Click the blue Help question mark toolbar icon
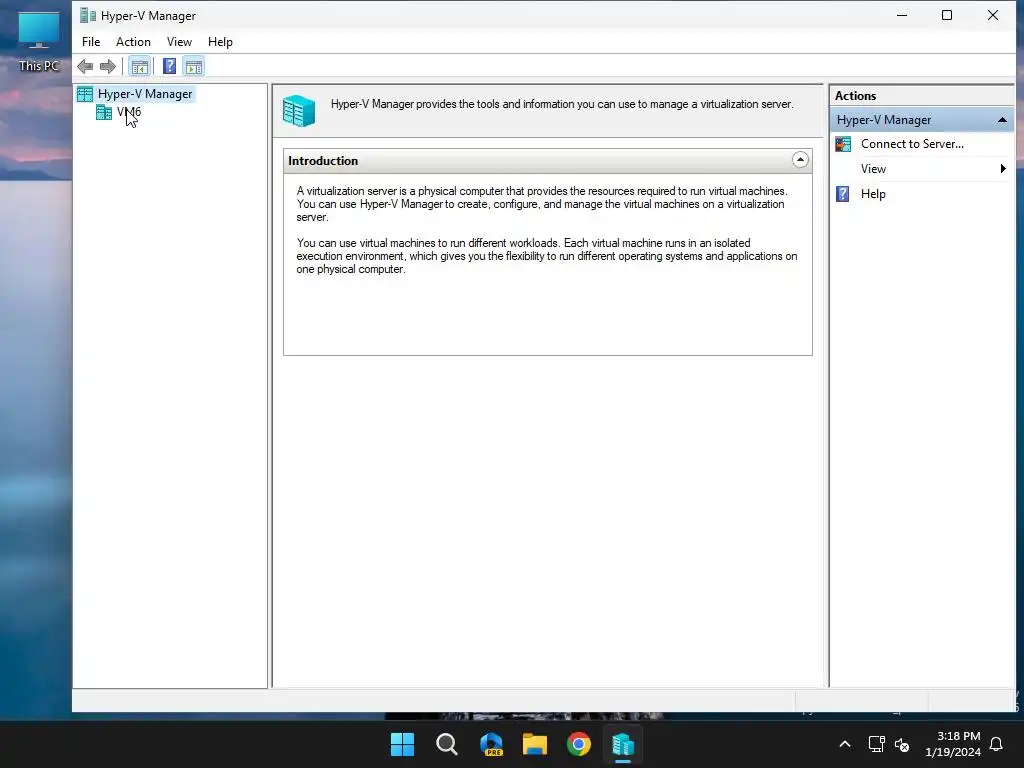 169,66
